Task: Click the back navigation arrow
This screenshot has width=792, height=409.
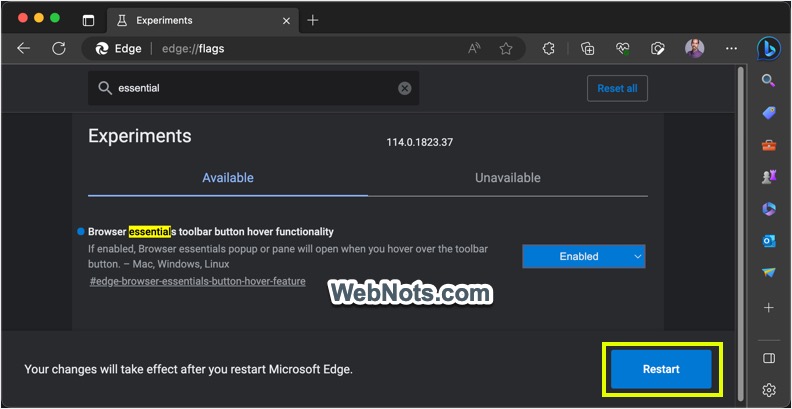Action: pyautogui.click(x=24, y=48)
